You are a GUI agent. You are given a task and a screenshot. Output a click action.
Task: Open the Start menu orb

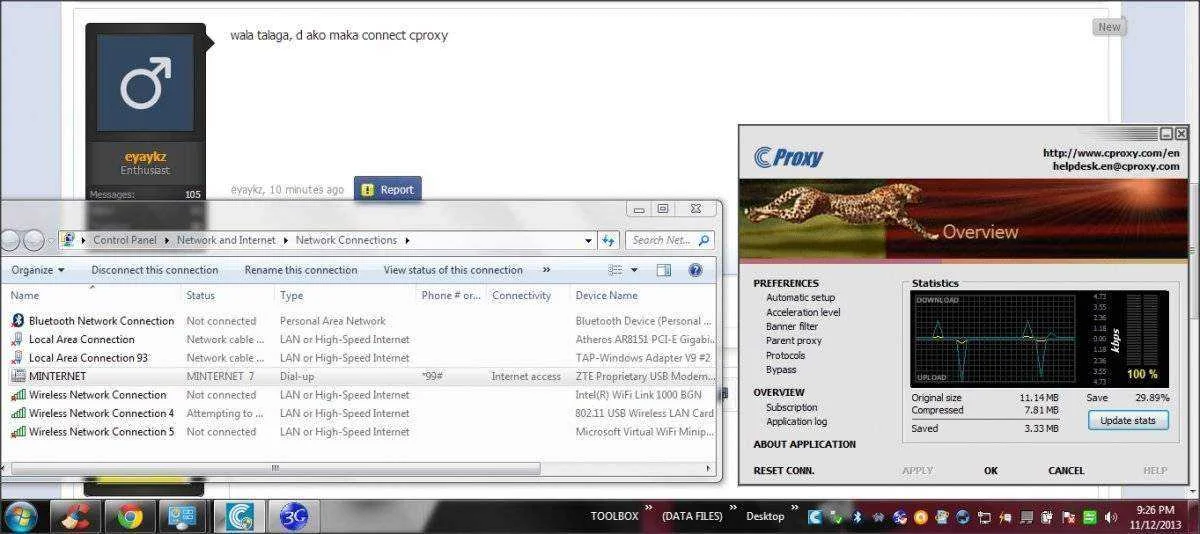tap(21, 517)
